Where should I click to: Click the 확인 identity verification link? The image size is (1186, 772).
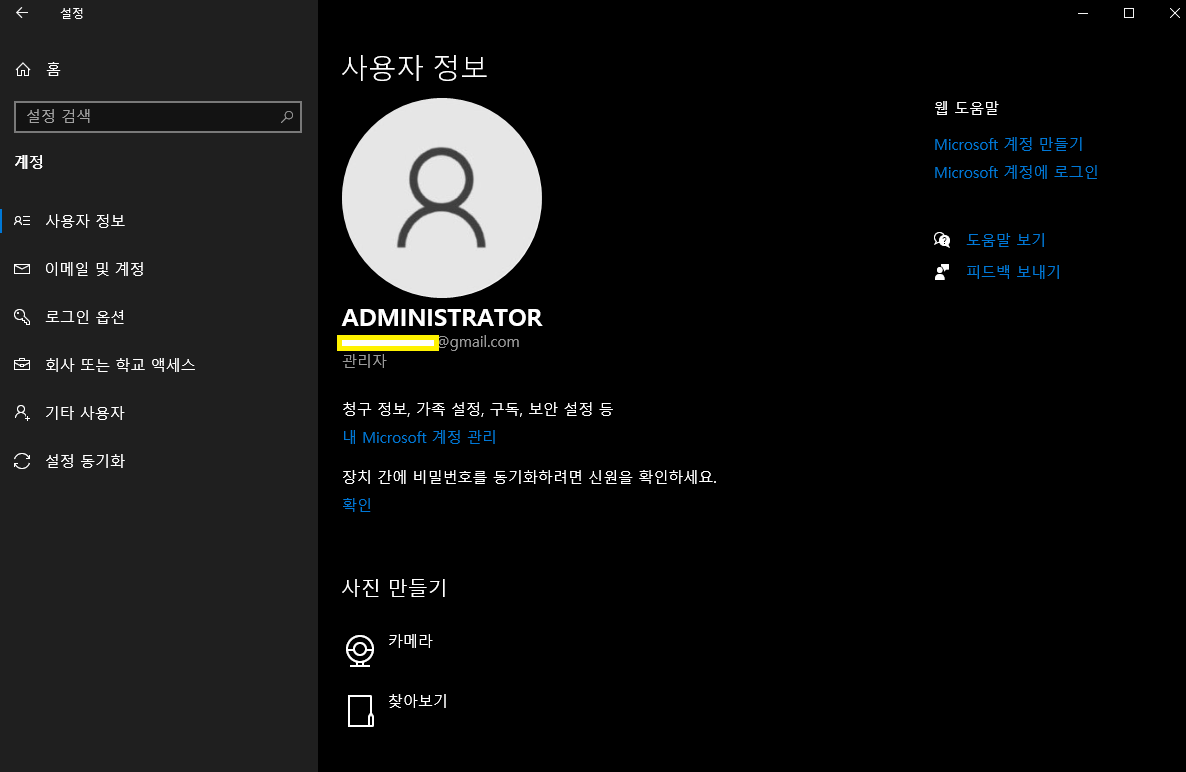point(356,504)
